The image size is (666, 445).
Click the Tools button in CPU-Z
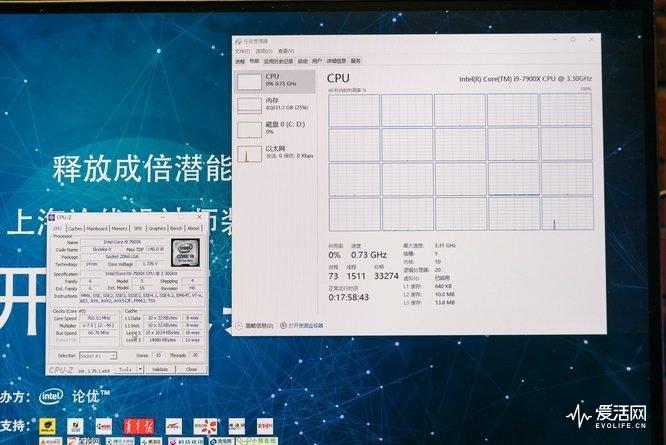[125, 369]
